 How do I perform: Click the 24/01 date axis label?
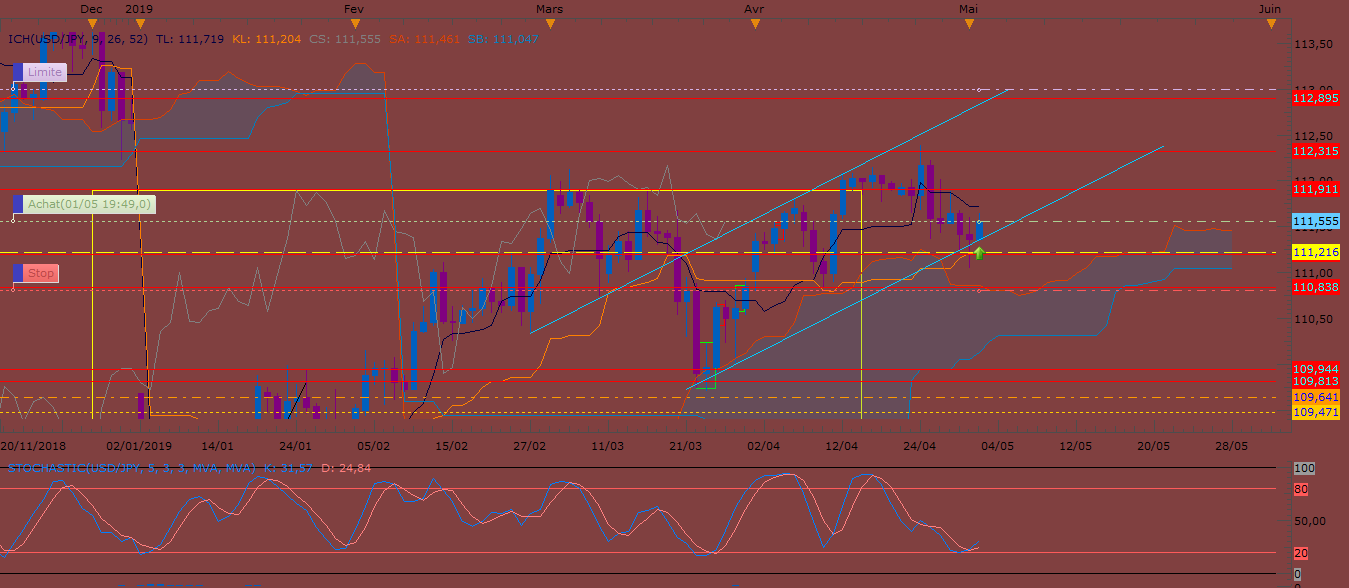[295, 446]
